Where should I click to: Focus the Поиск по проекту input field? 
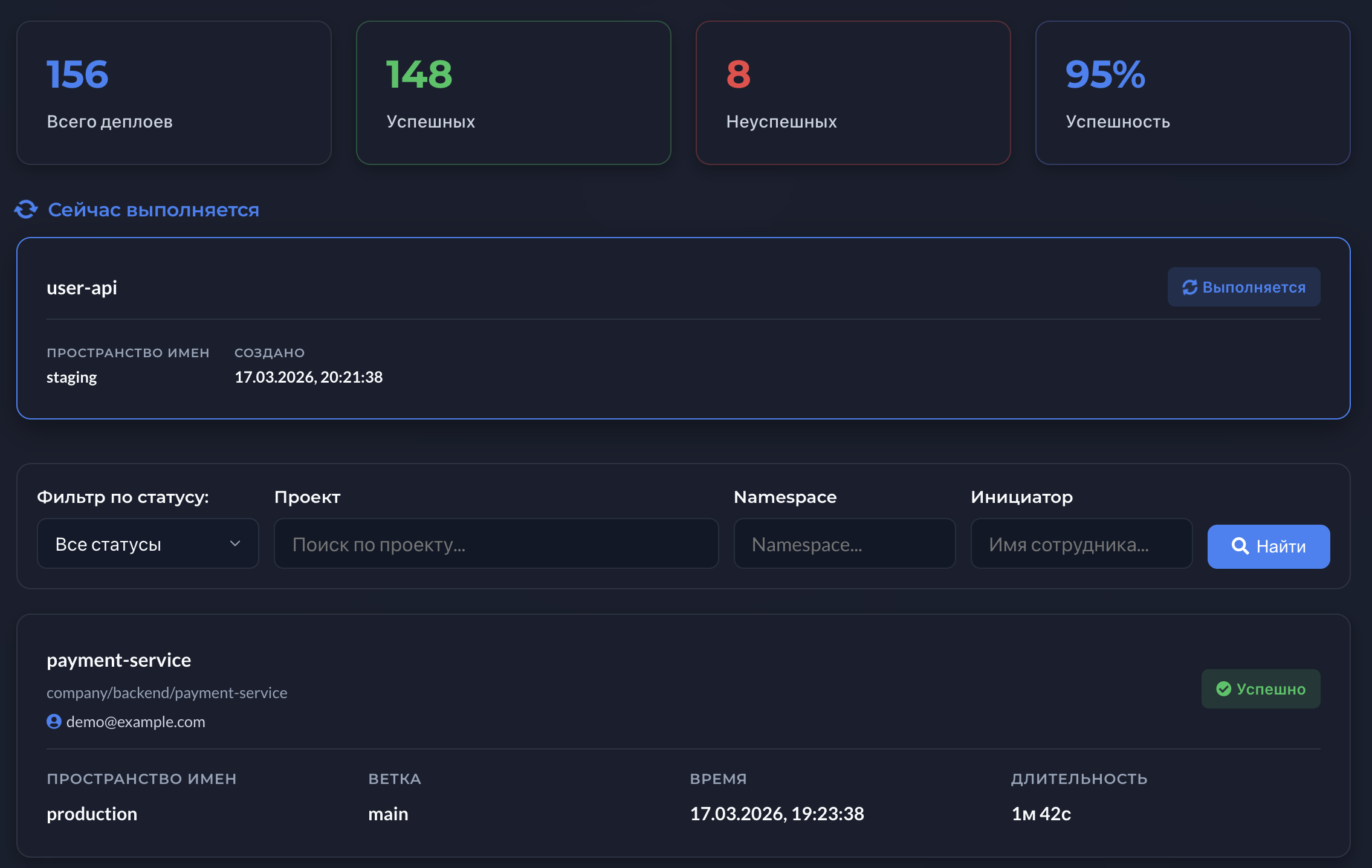pos(496,544)
